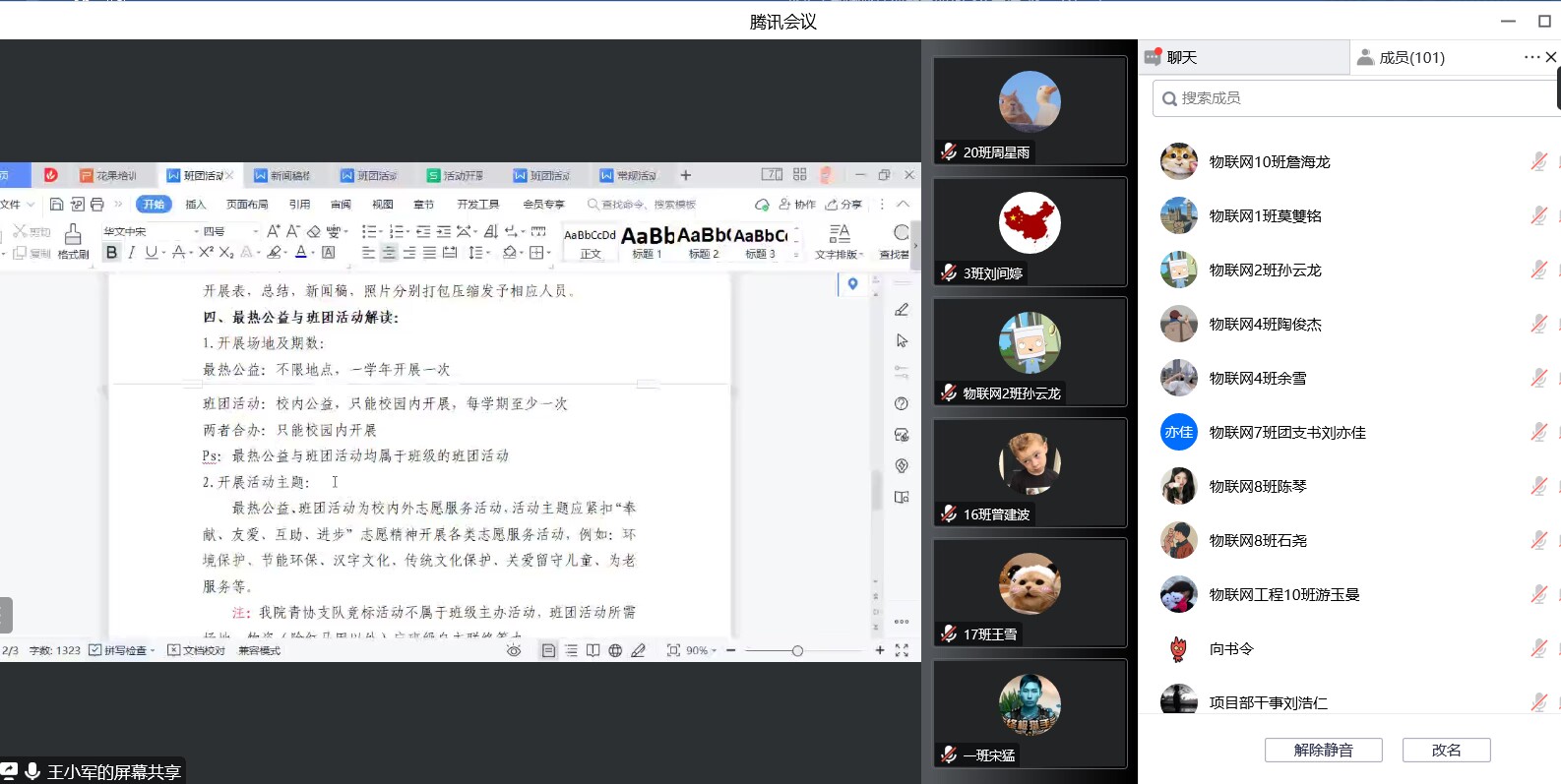This screenshot has height=784, width=1561.
Task: Click the print icon in quick access toolbar
Action: pyautogui.click(x=96, y=205)
